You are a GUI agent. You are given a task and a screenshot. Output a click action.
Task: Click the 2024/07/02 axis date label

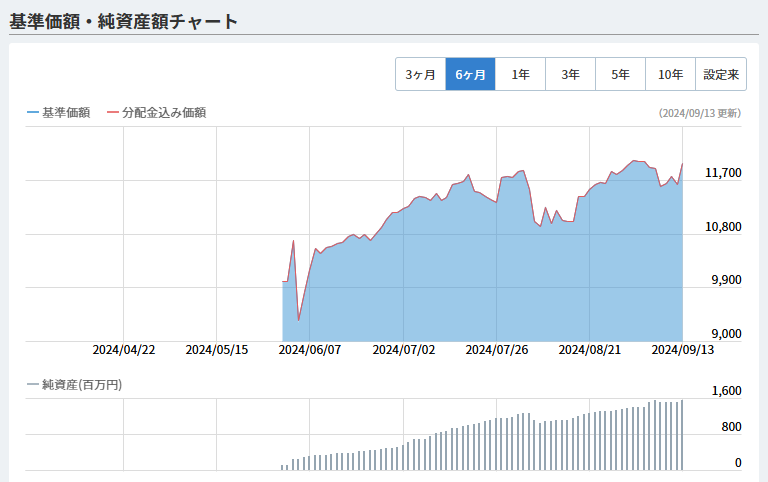[404, 350]
